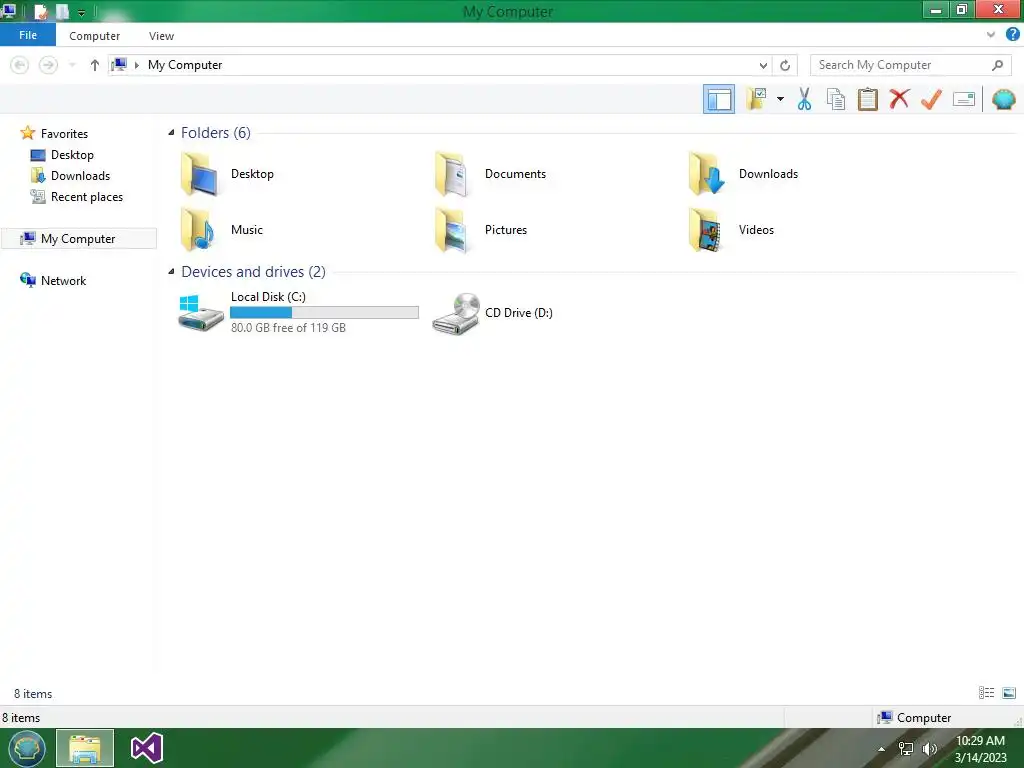Click the Devices and drives (2) heading

point(253,272)
